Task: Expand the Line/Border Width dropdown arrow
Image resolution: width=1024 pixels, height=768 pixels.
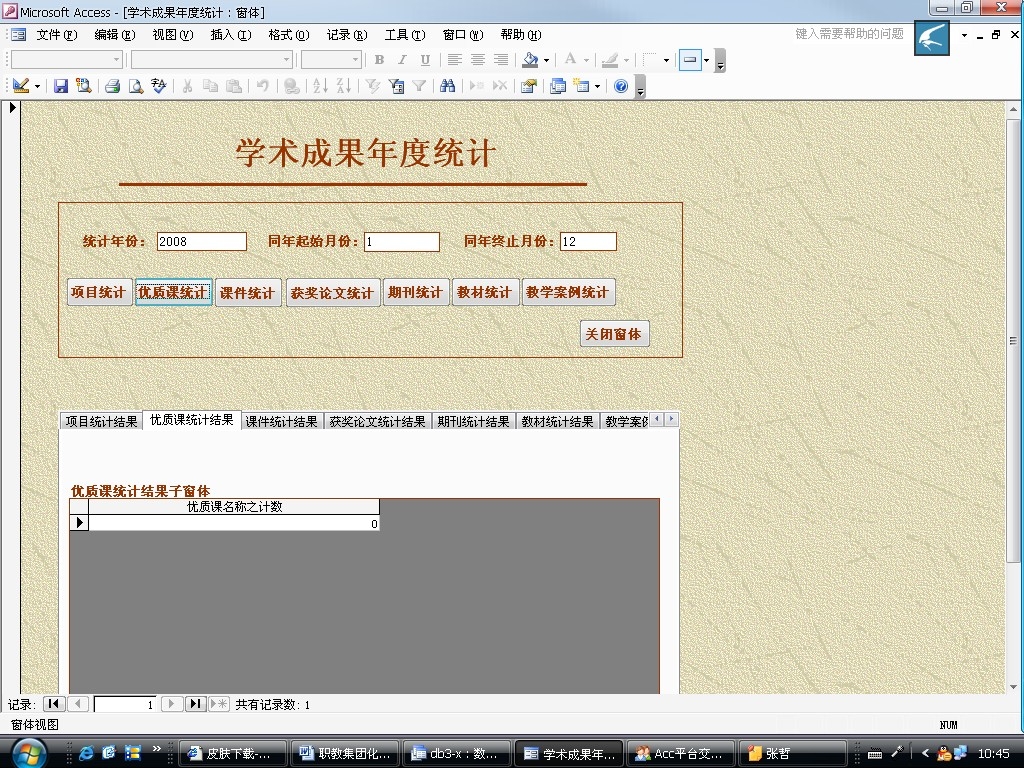Action: coord(666,59)
